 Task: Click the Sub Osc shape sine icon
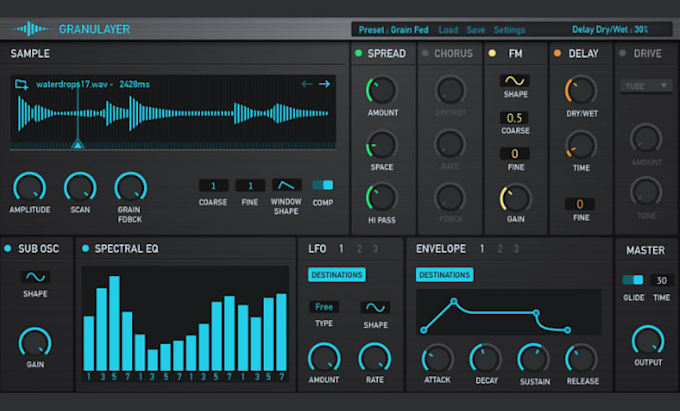pyautogui.click(x=35, y=277)
